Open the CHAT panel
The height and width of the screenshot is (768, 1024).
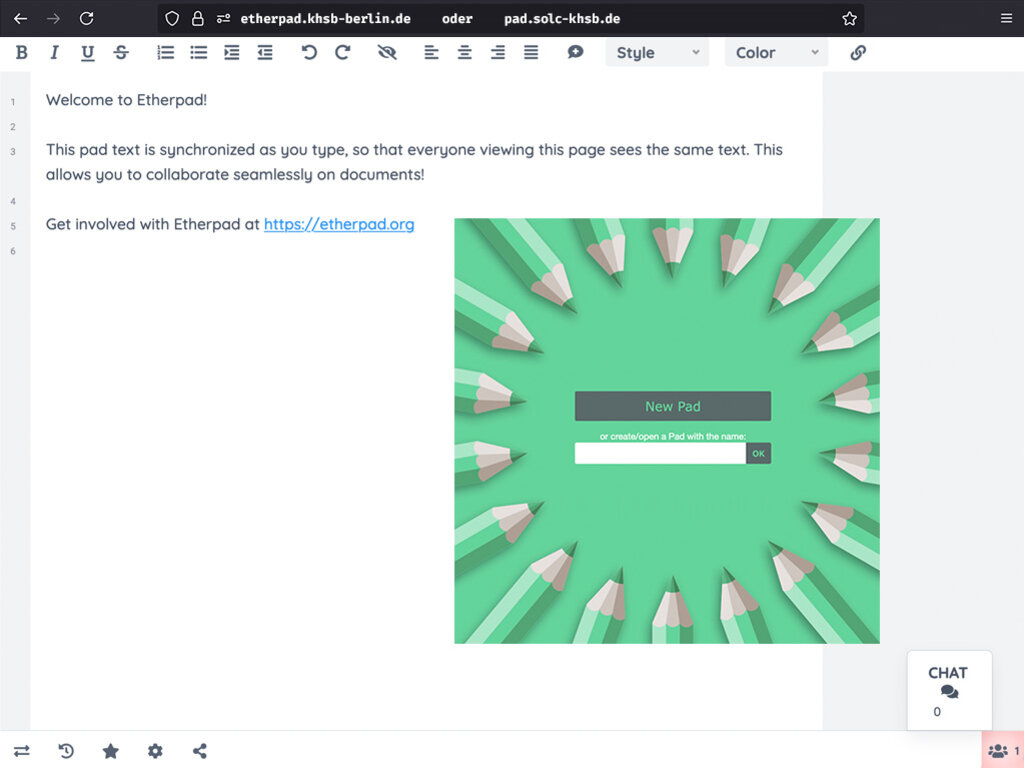point(949,690)
